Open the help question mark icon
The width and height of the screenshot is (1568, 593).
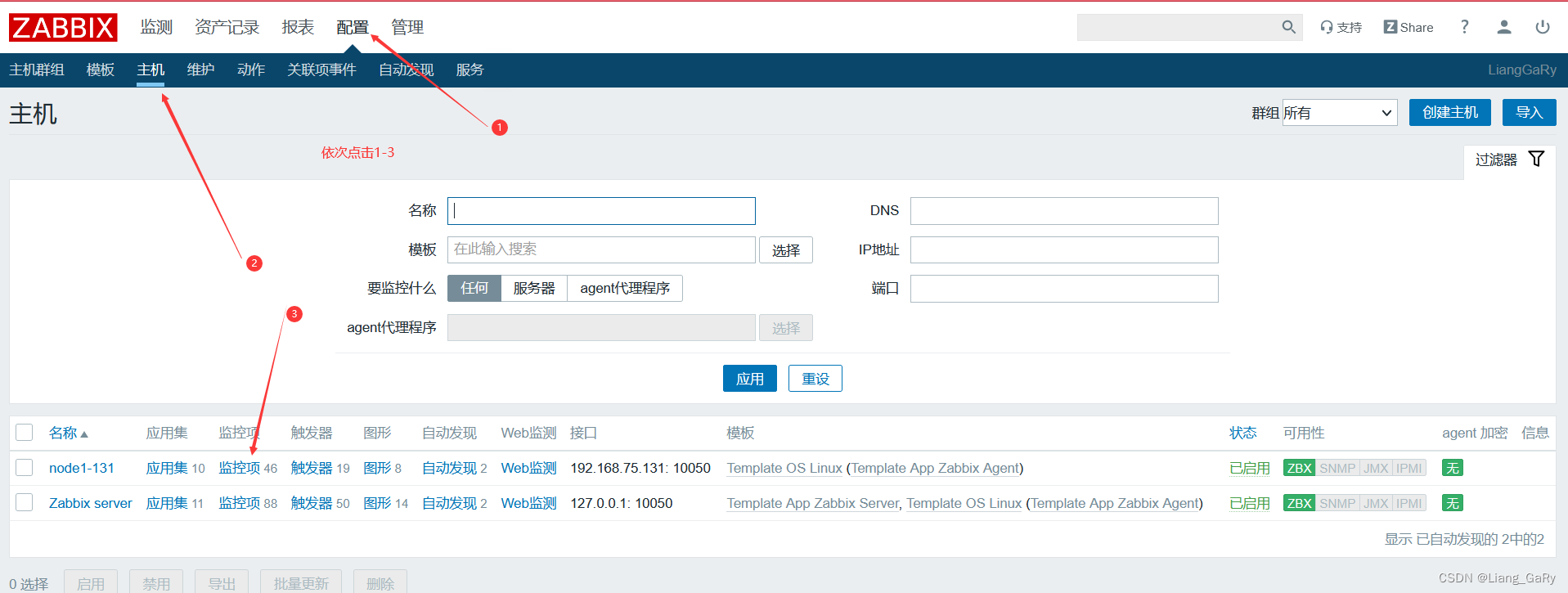click(1464, 27)
